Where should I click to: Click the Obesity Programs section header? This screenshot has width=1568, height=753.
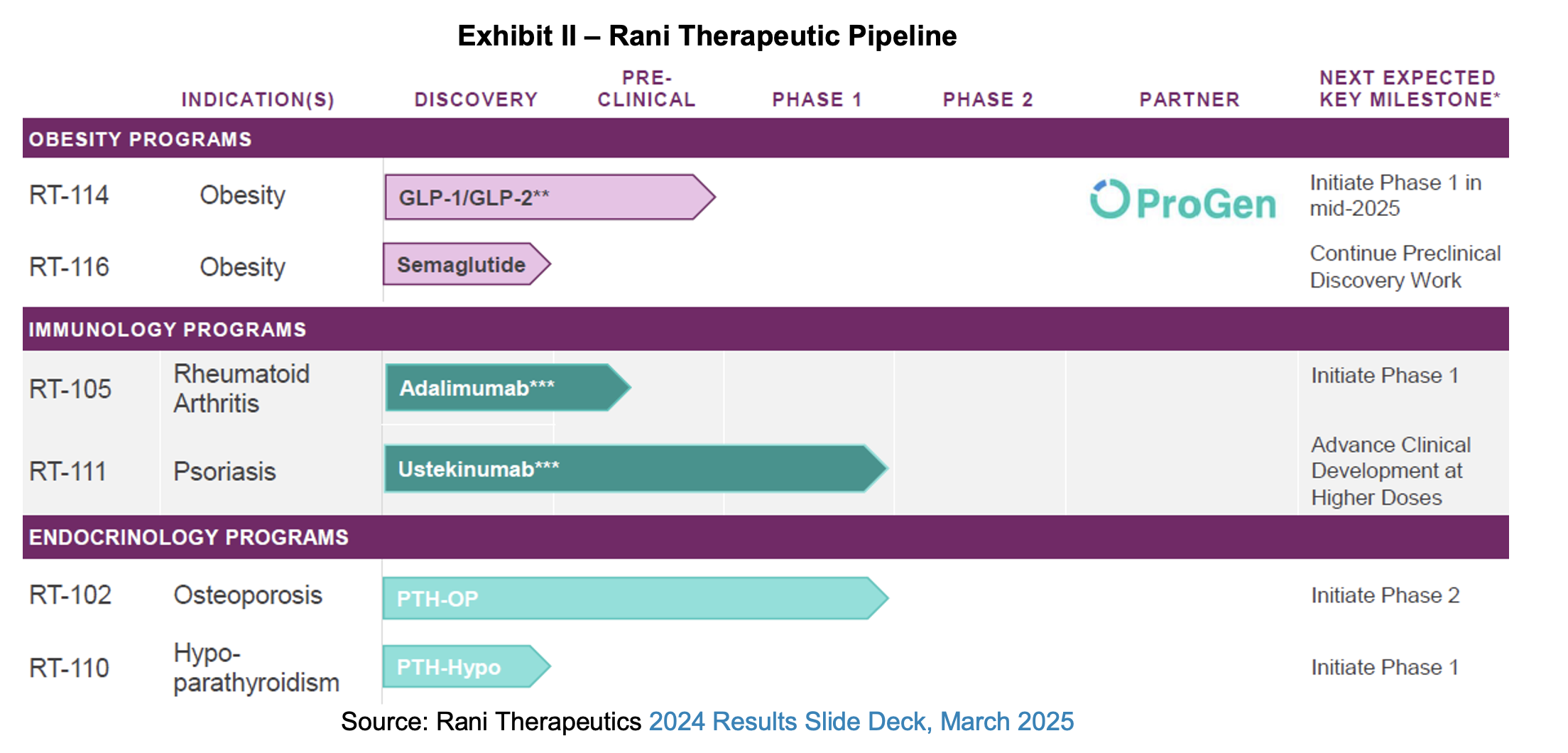tap(141, 139)
